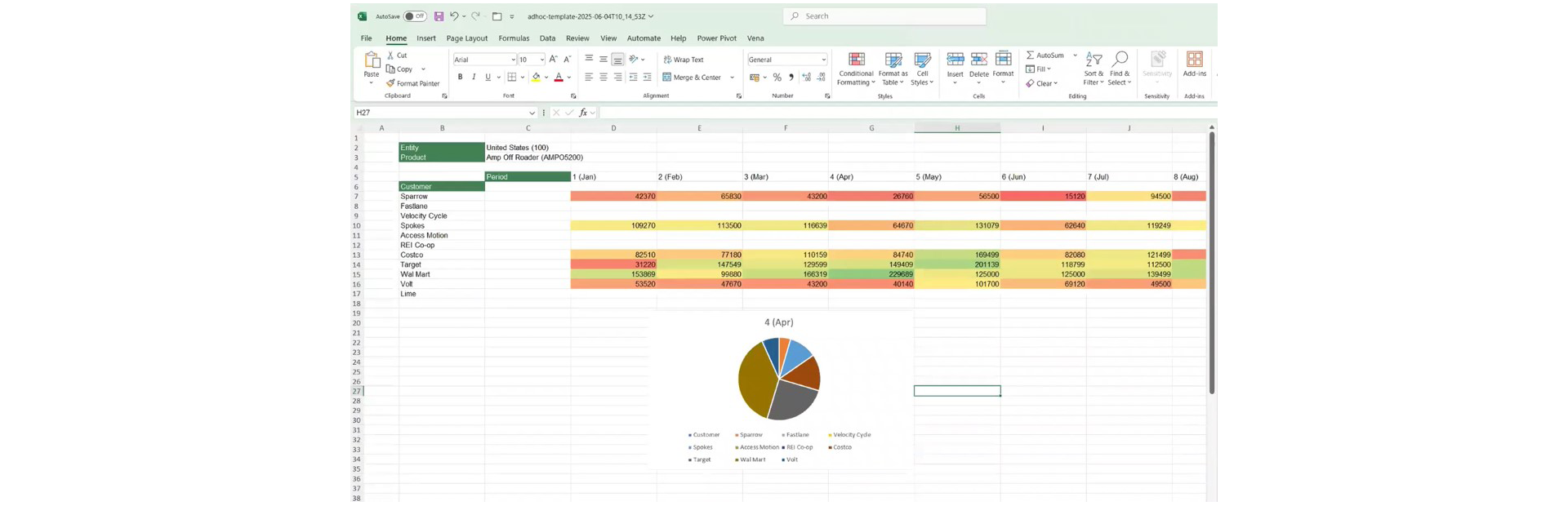Switch to the Insert tab
Viewport: 1568px width, 506px height.
(425, 38)
